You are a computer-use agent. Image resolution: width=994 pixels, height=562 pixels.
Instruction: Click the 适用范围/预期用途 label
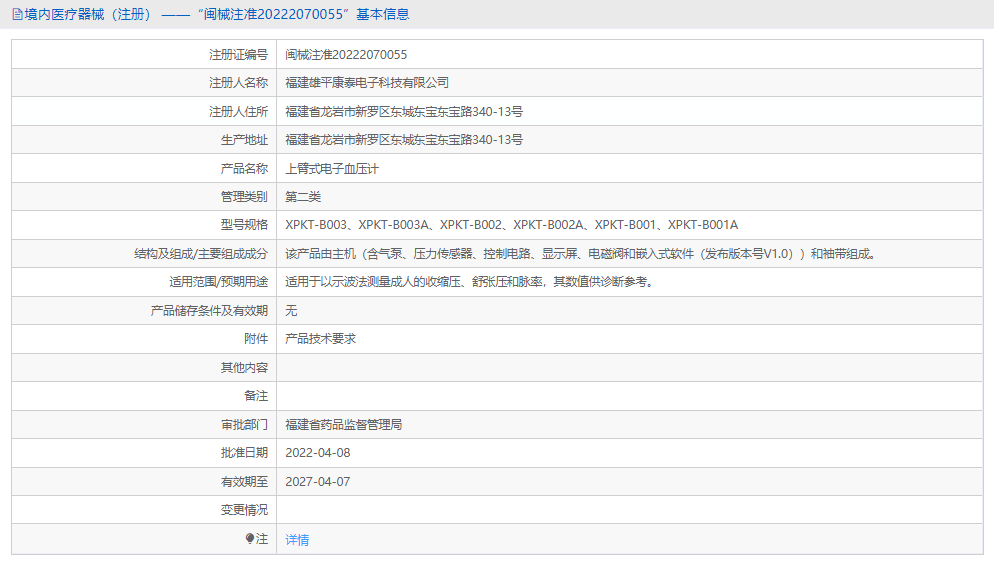tap(218, 281)
